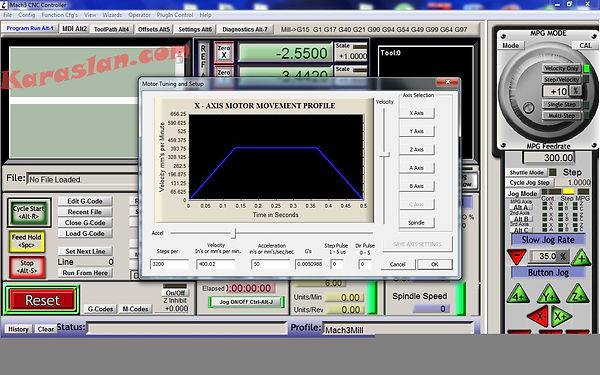Click the green 4+ jog arrow
This screenshot has height=375, width=600.
pyautogui.click(x=518, y=294)
